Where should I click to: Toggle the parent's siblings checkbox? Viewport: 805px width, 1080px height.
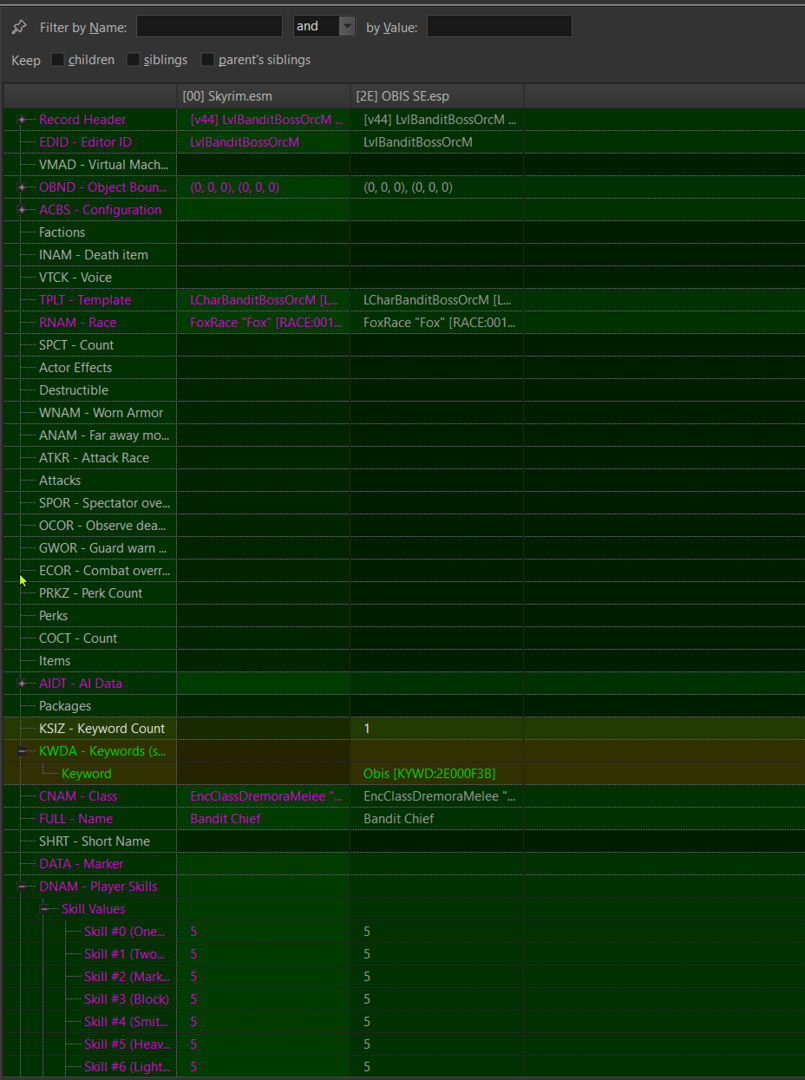point(207,60)
